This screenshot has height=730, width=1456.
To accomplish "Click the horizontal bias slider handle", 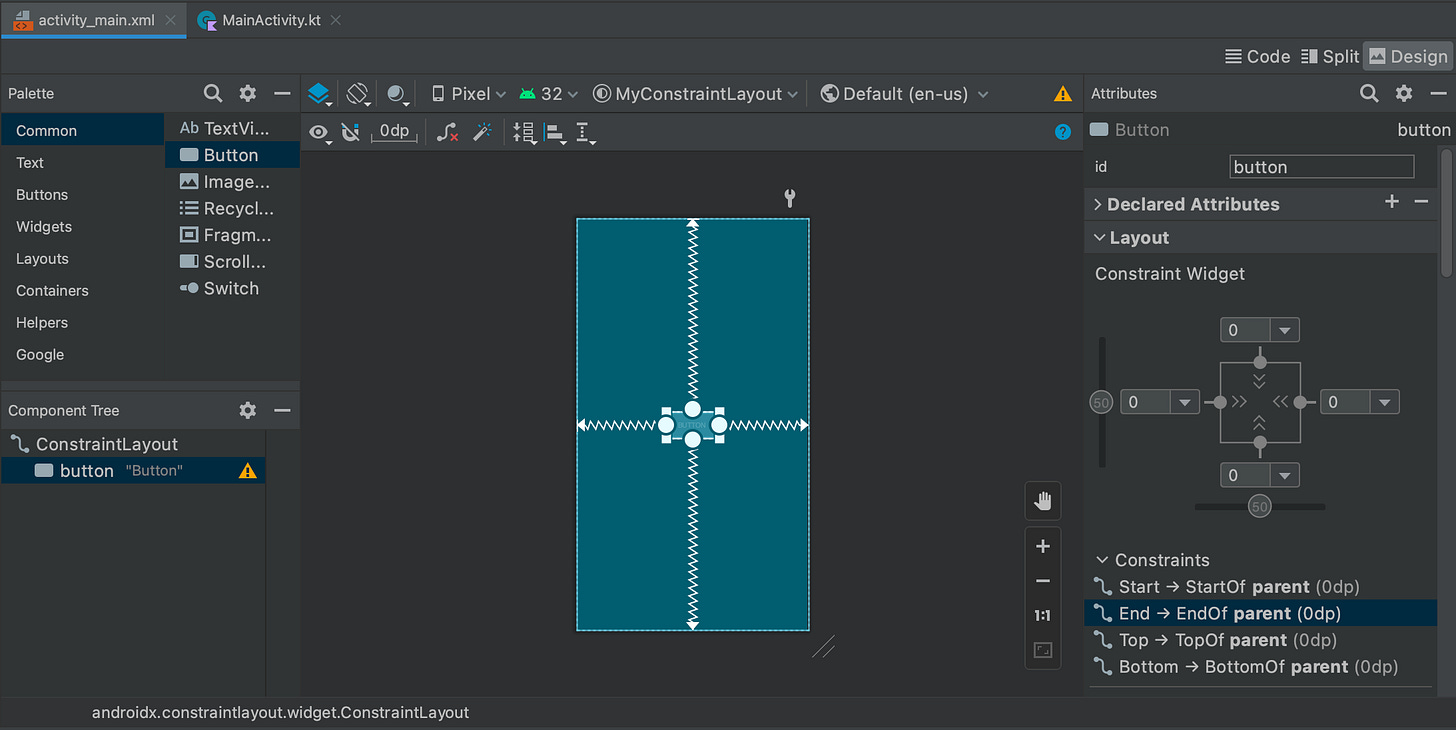I will [x=1259, y=507].
